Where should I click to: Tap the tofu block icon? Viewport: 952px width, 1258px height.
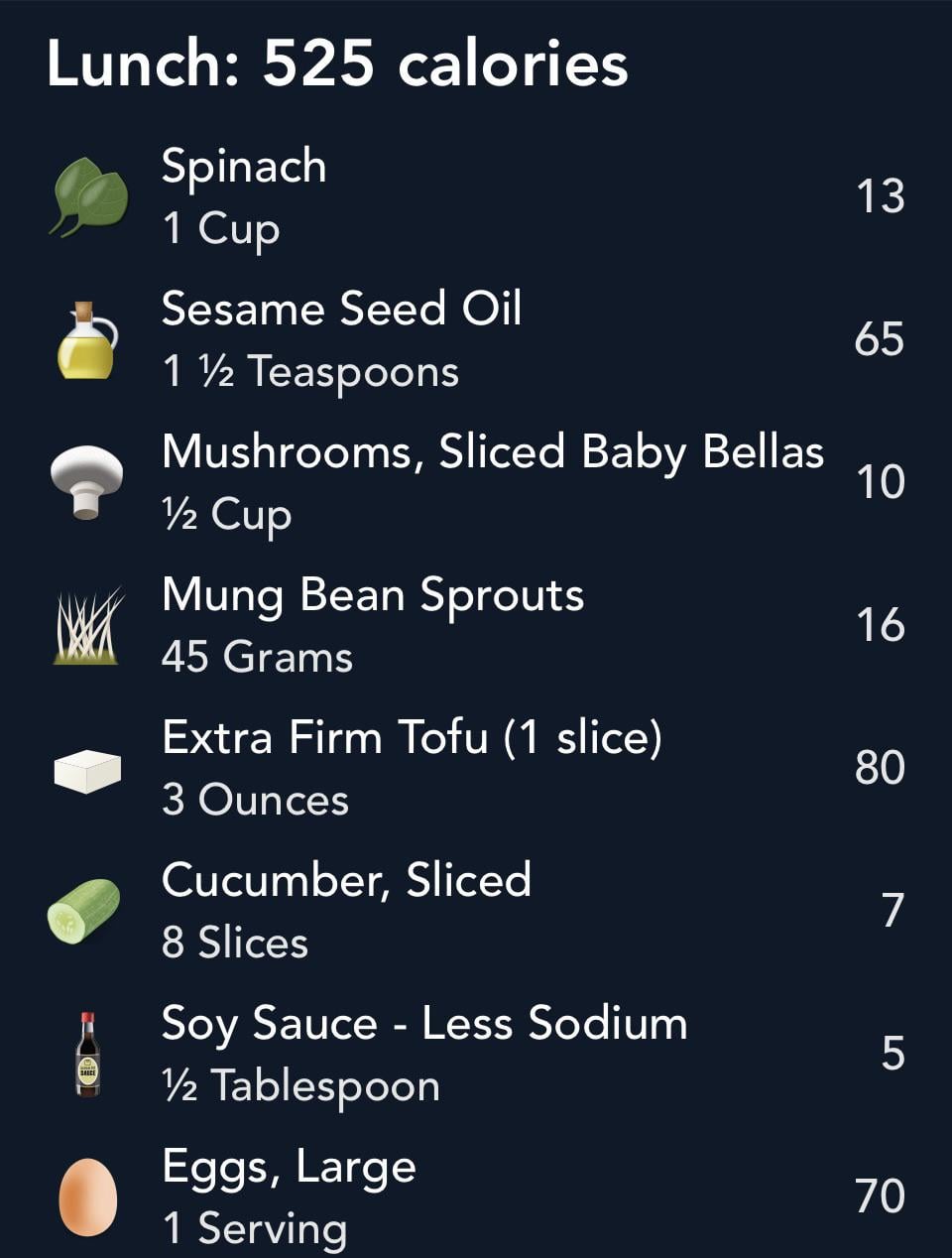point(87,771)
